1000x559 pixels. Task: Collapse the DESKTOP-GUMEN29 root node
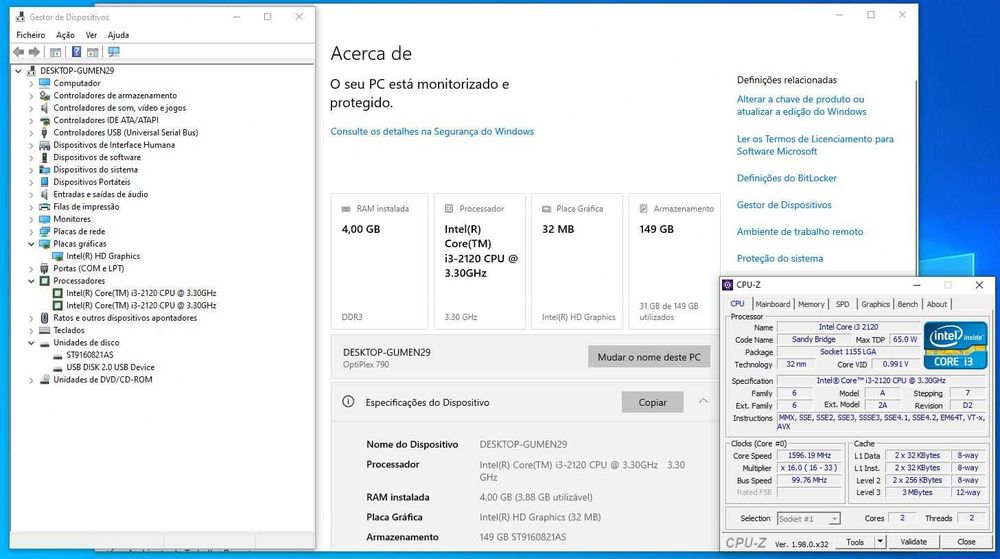click(18, 71)
